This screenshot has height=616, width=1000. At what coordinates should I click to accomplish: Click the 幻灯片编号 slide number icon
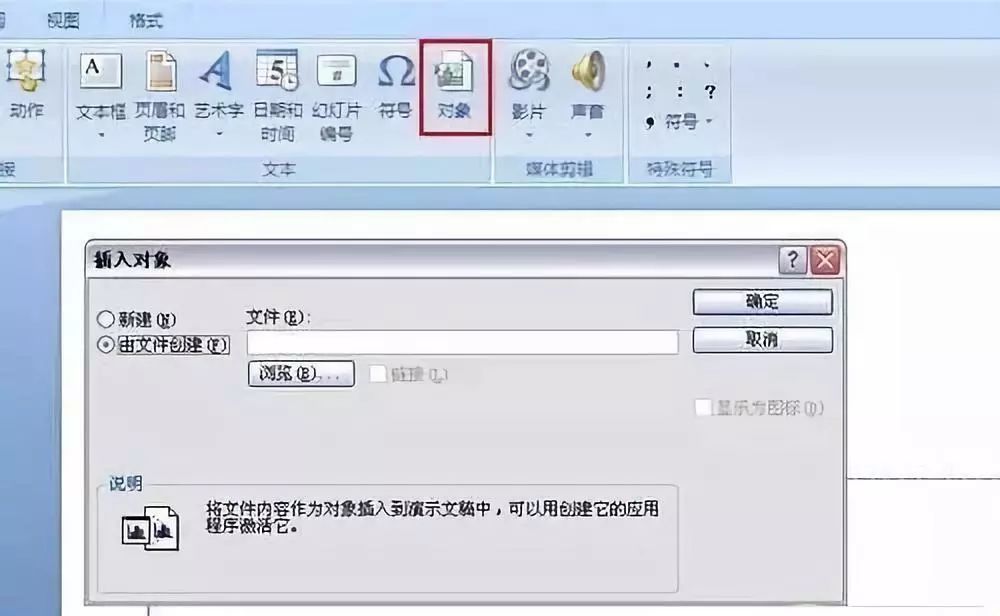[336, 71]
